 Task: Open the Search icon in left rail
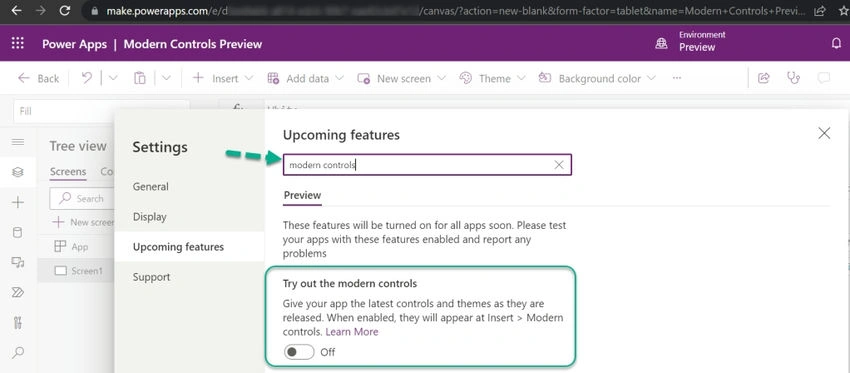[x=18, y=353]
